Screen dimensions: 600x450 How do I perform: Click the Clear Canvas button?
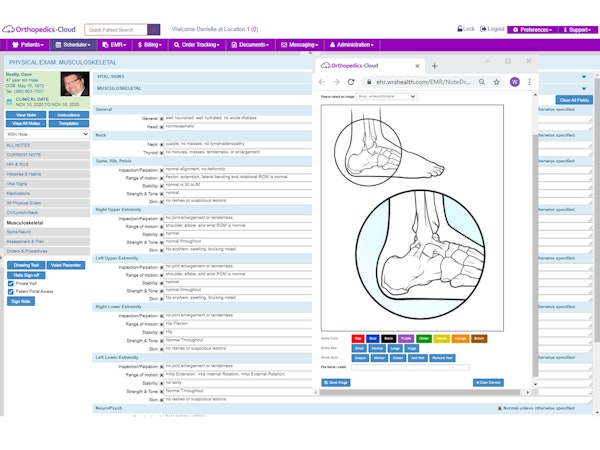488,383
